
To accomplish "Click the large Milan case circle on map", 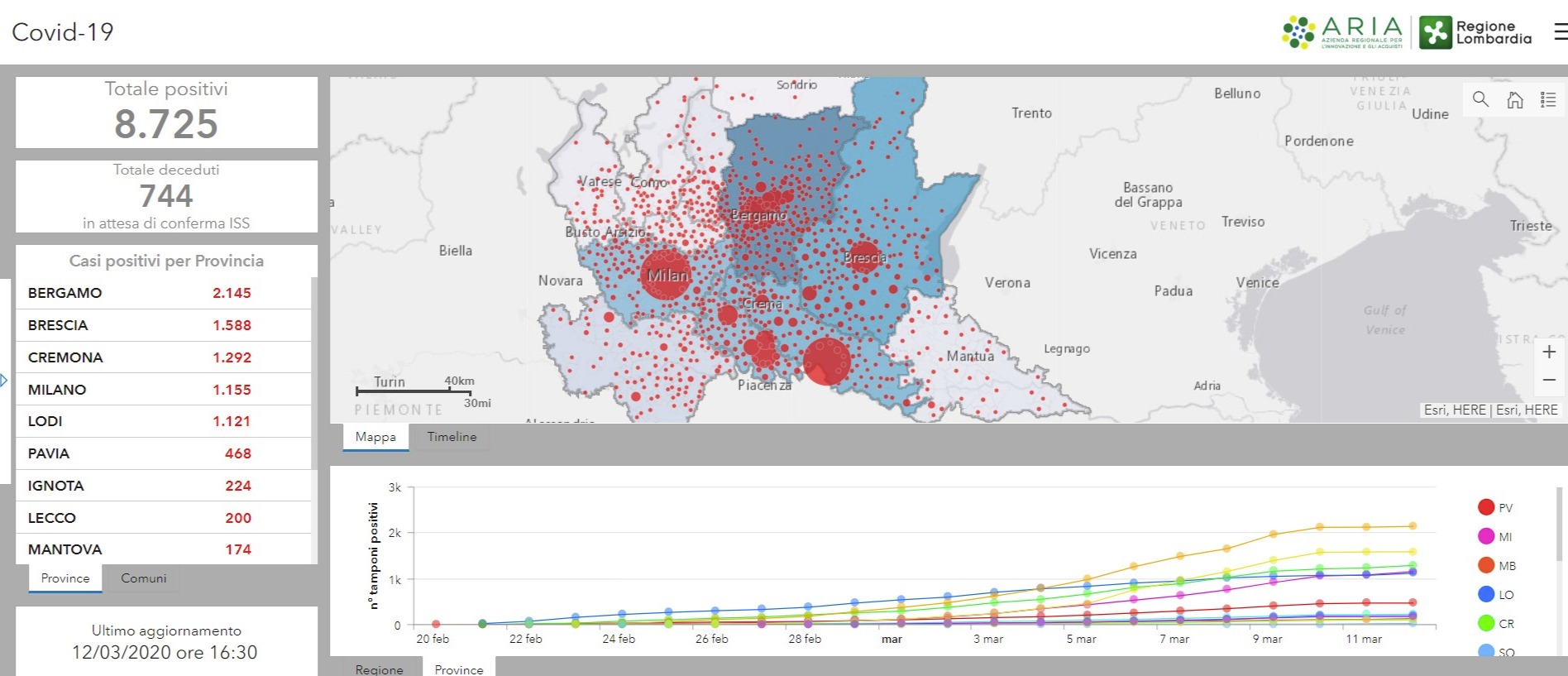I will [x=665, y=275].
